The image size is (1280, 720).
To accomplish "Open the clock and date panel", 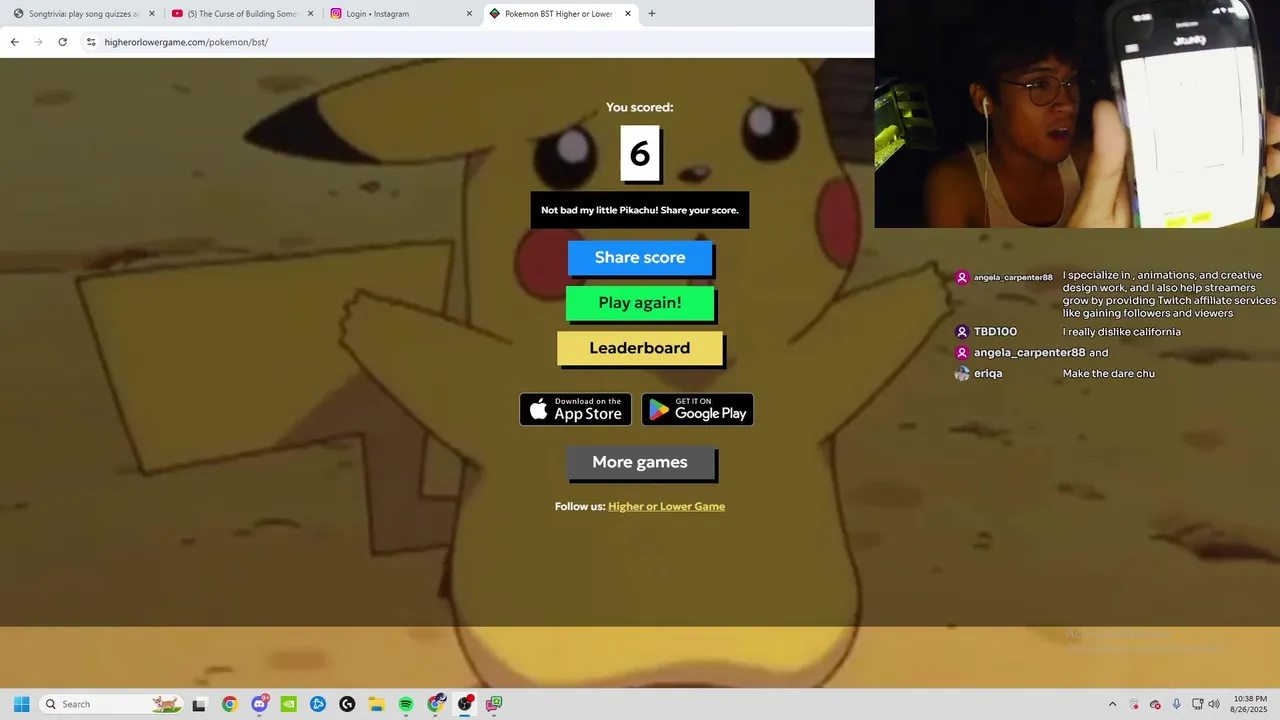I will click(x=1250, y=704).
